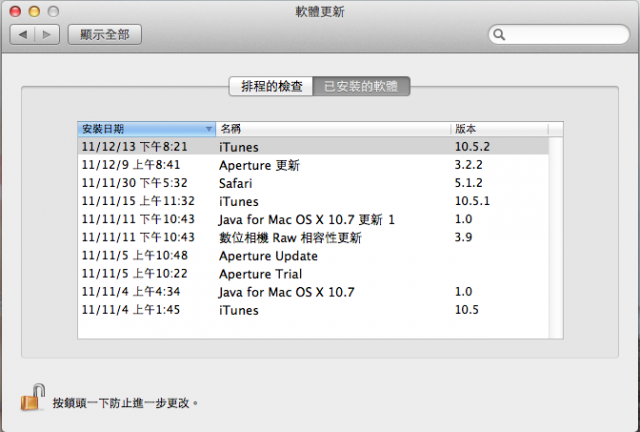640x432 pixels.
Task: Click the 顯示全部 button
Action: click(104, 35)
